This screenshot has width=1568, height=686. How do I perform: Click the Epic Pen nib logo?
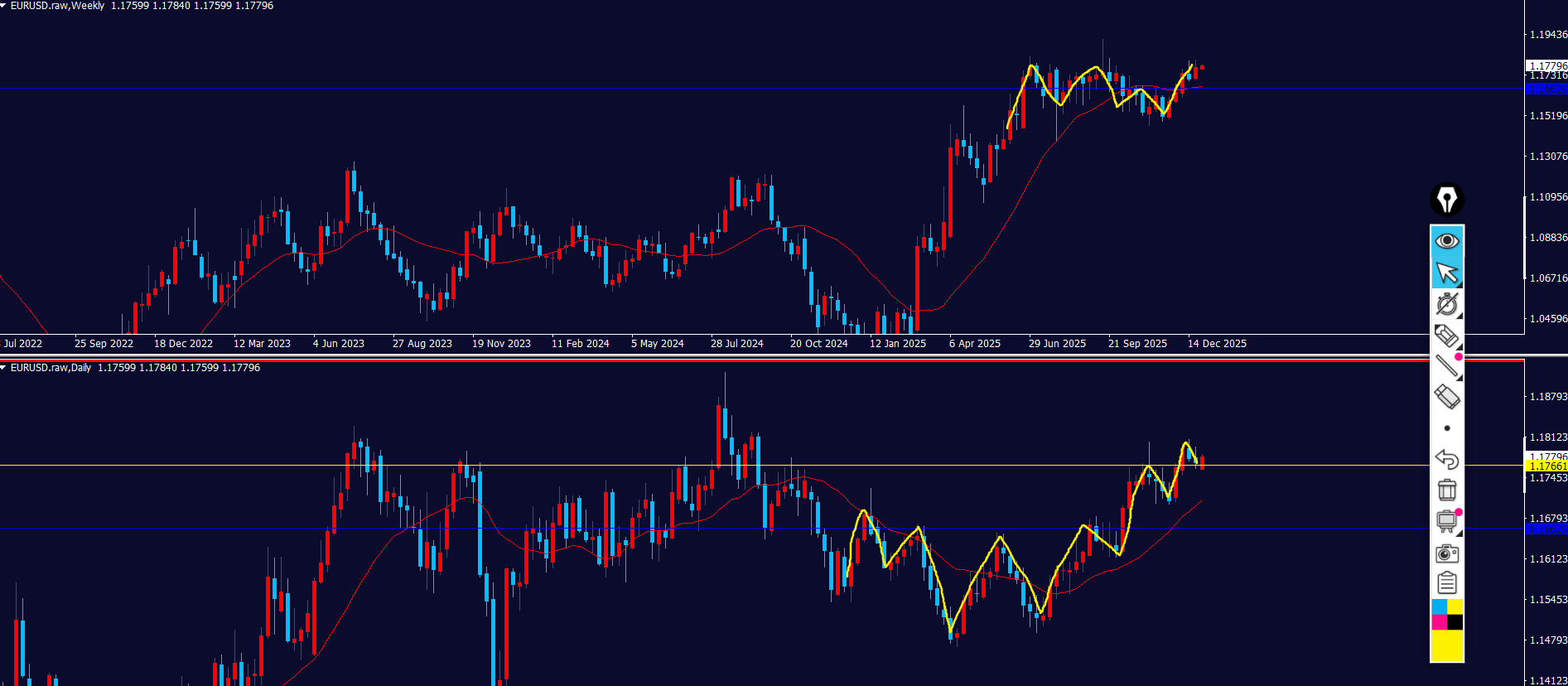[x=1446, y=200]
